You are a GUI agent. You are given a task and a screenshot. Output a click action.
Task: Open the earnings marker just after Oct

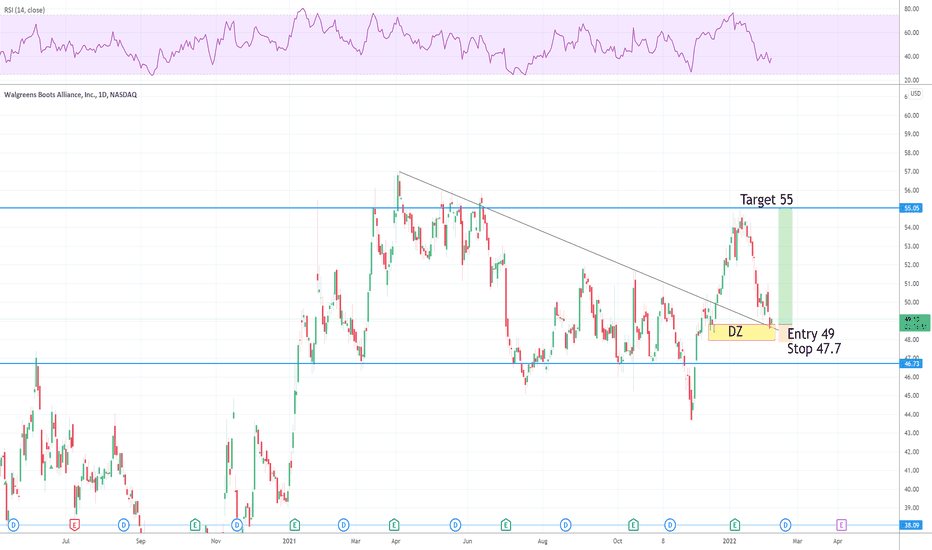click(633, 525)
